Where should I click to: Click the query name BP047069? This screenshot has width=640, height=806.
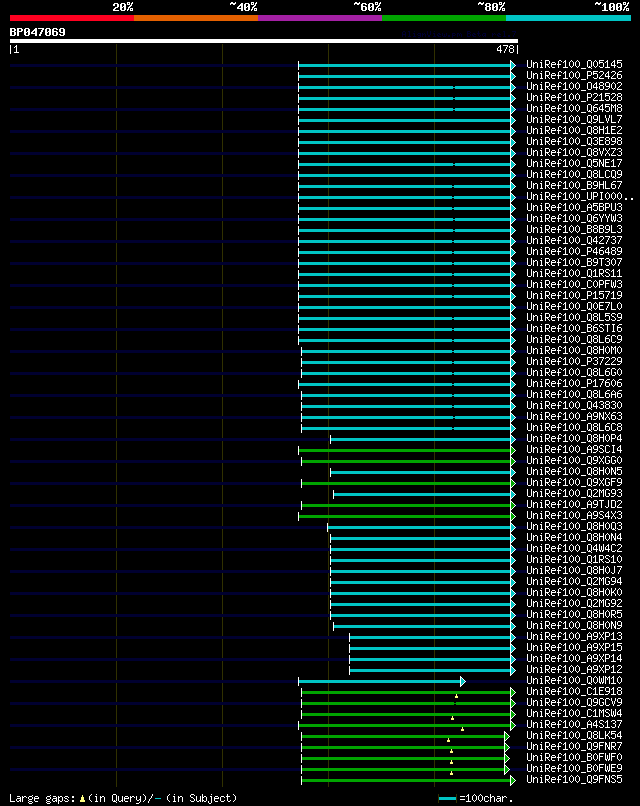tap(38, 32)
